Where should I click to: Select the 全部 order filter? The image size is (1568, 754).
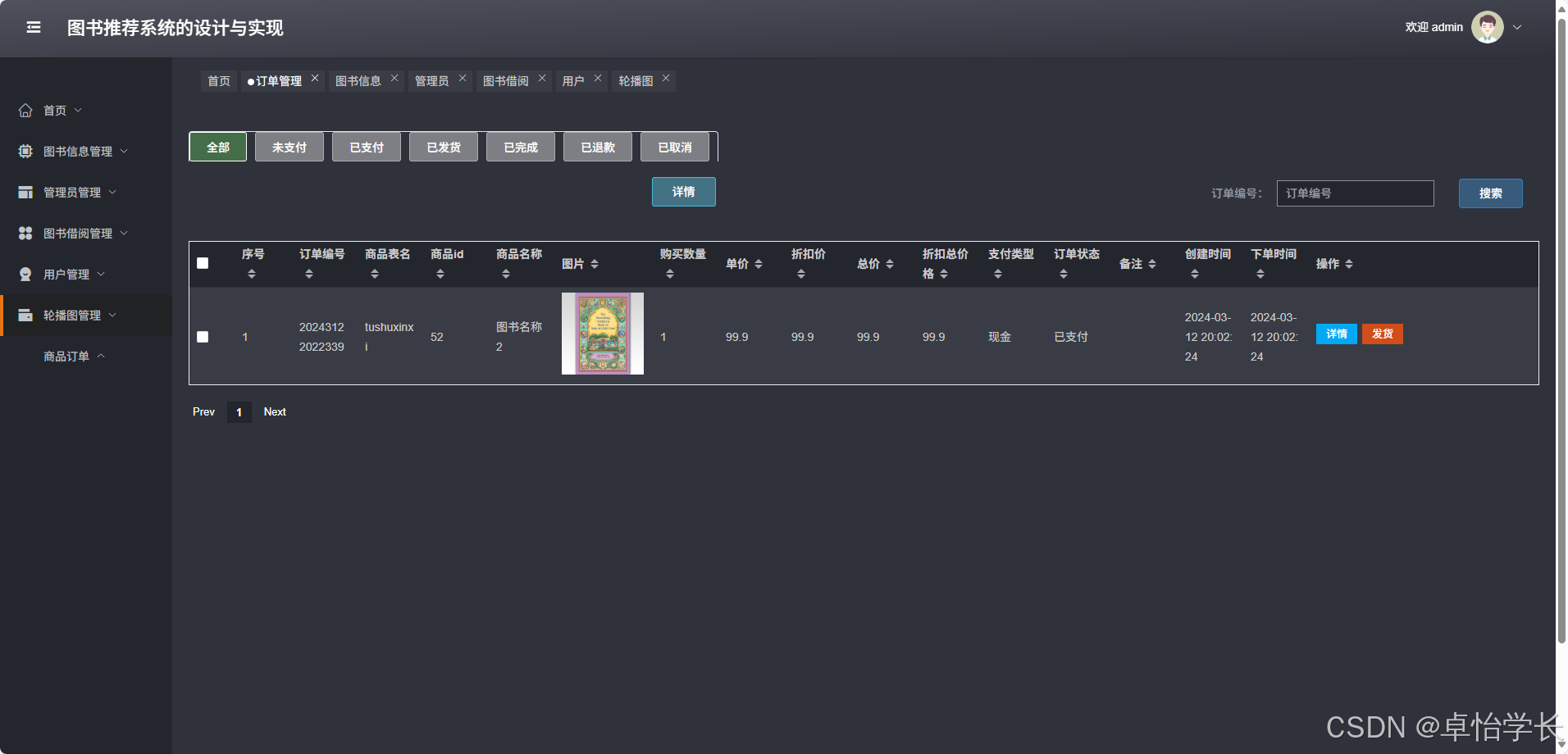(x=218, y=147)
